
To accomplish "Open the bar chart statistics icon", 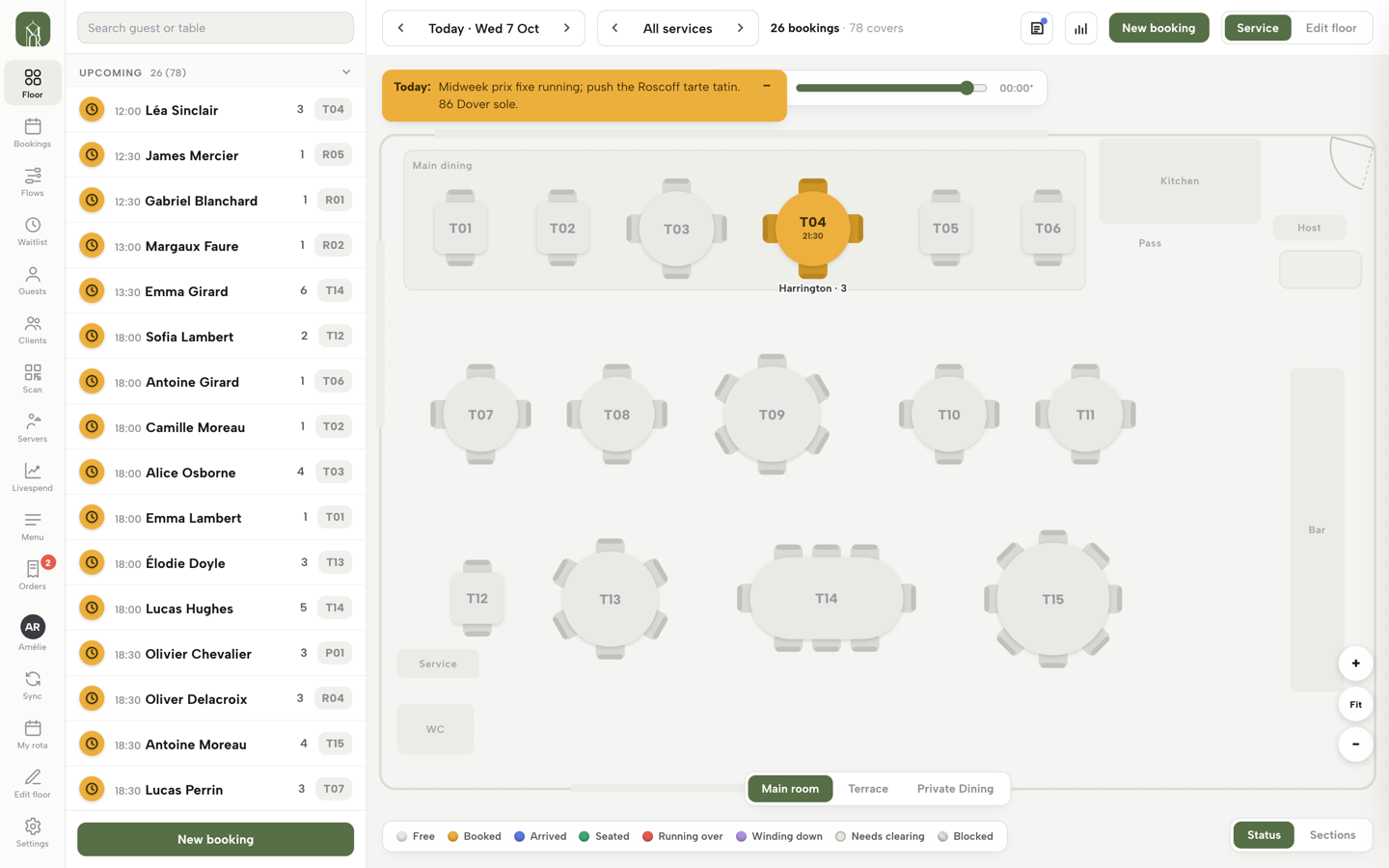I will coord(1081,28).
